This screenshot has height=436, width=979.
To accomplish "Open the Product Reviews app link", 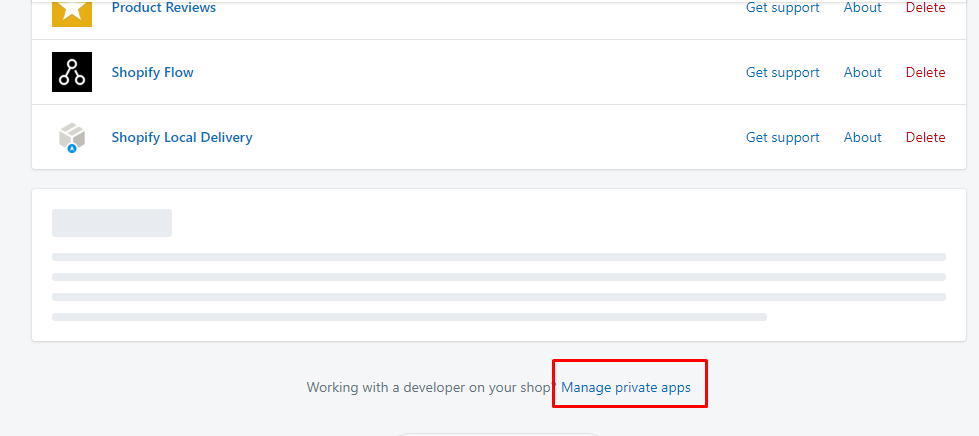I will click(164, 7).
